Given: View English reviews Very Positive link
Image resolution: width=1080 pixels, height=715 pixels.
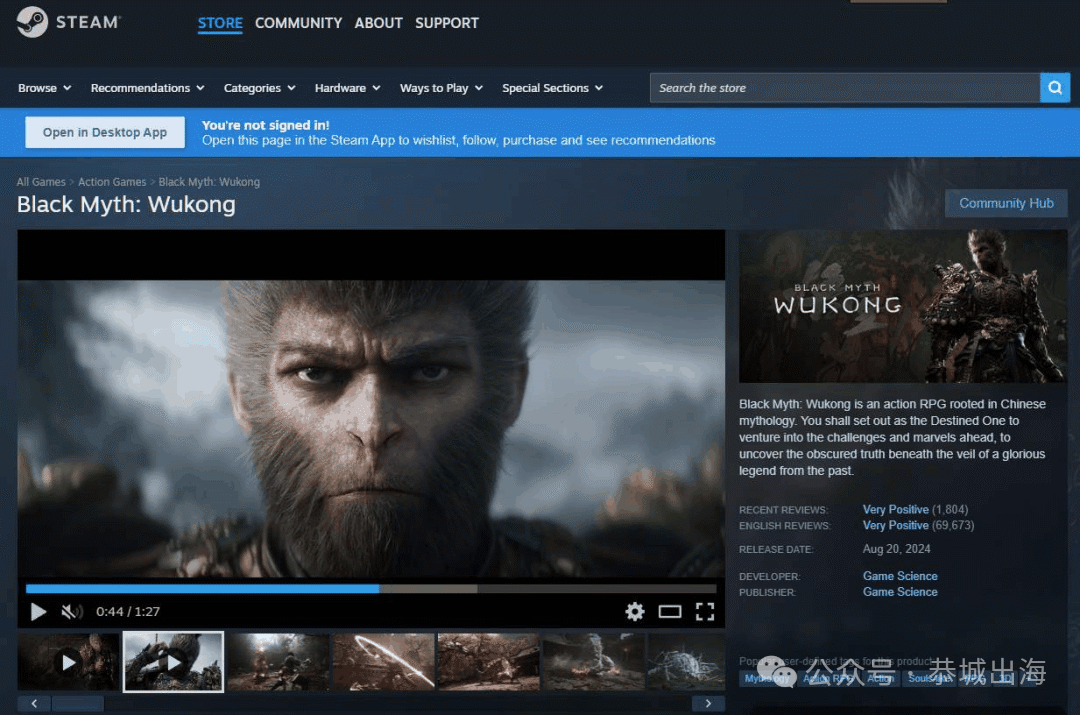Looking at the screenshot, I should coord(895,526).
